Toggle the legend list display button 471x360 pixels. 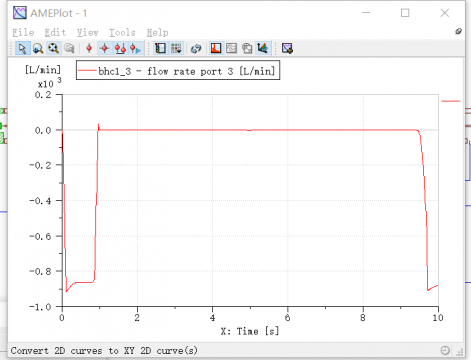click(160, 49)
